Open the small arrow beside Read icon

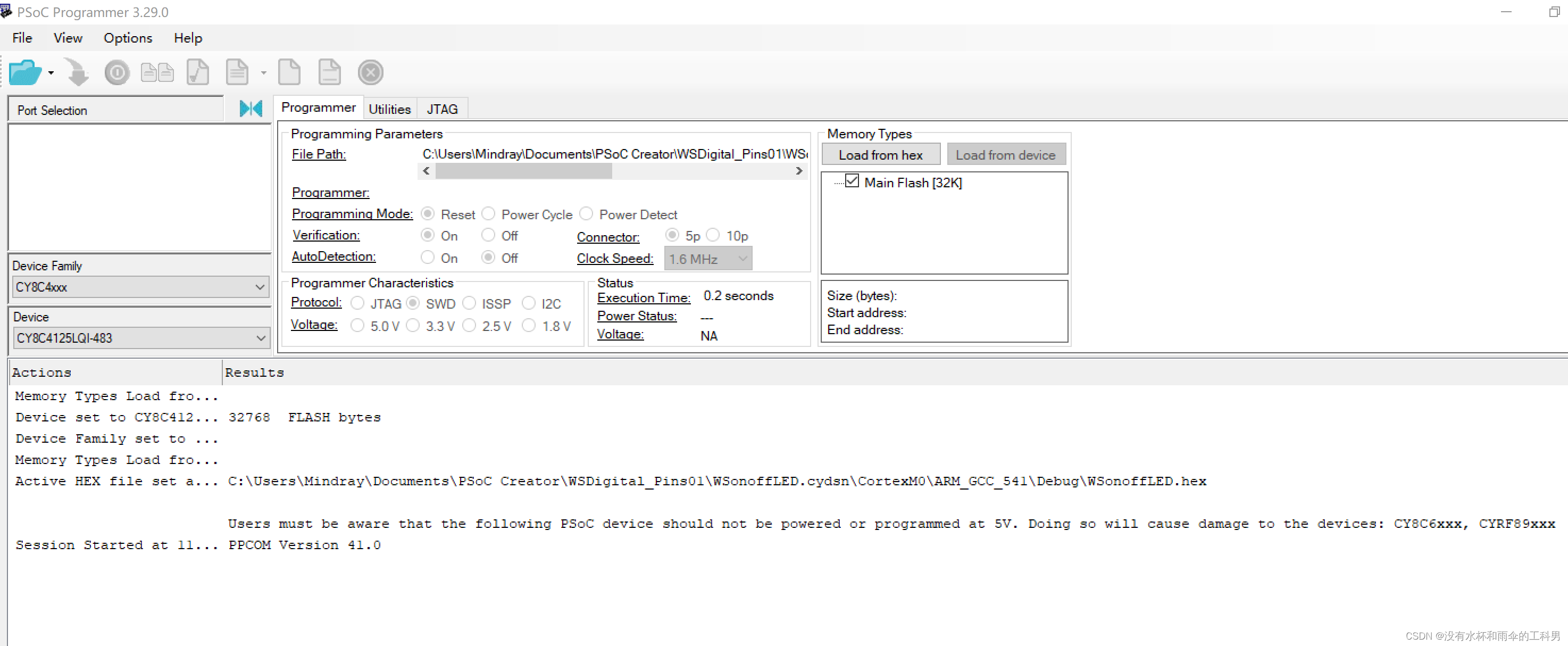coord(264,73)
